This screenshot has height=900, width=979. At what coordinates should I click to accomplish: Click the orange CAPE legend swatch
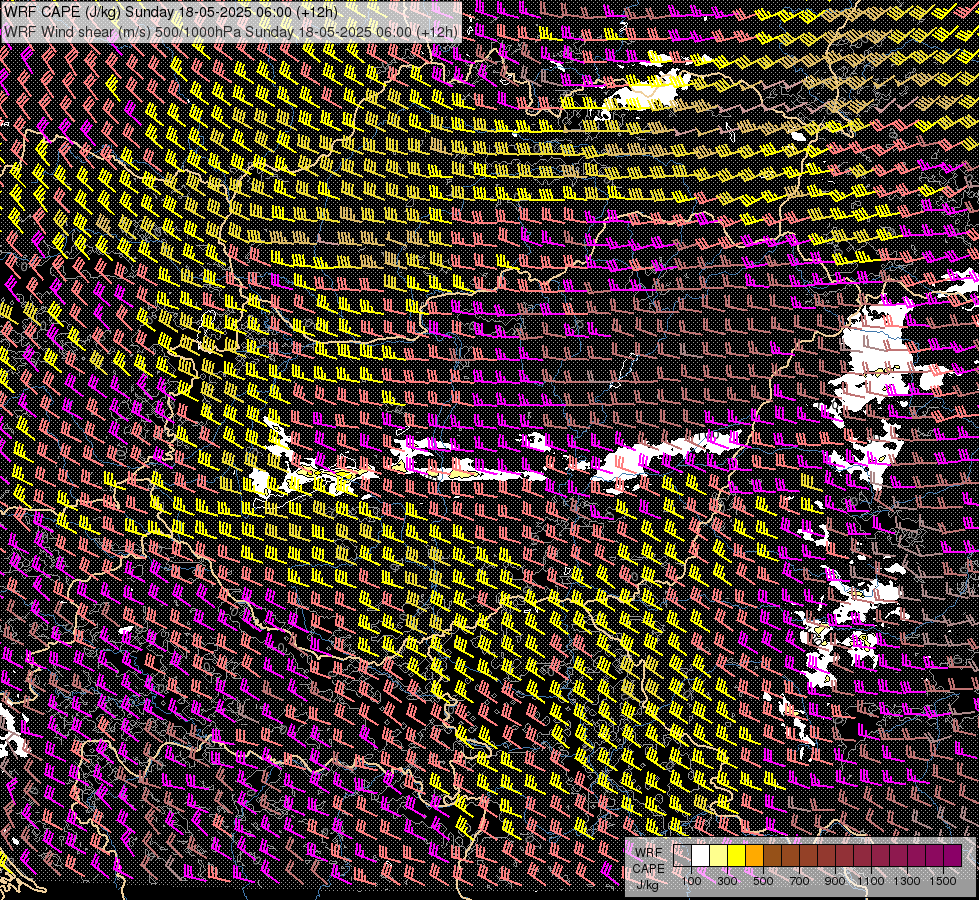[x=754, y=856]
